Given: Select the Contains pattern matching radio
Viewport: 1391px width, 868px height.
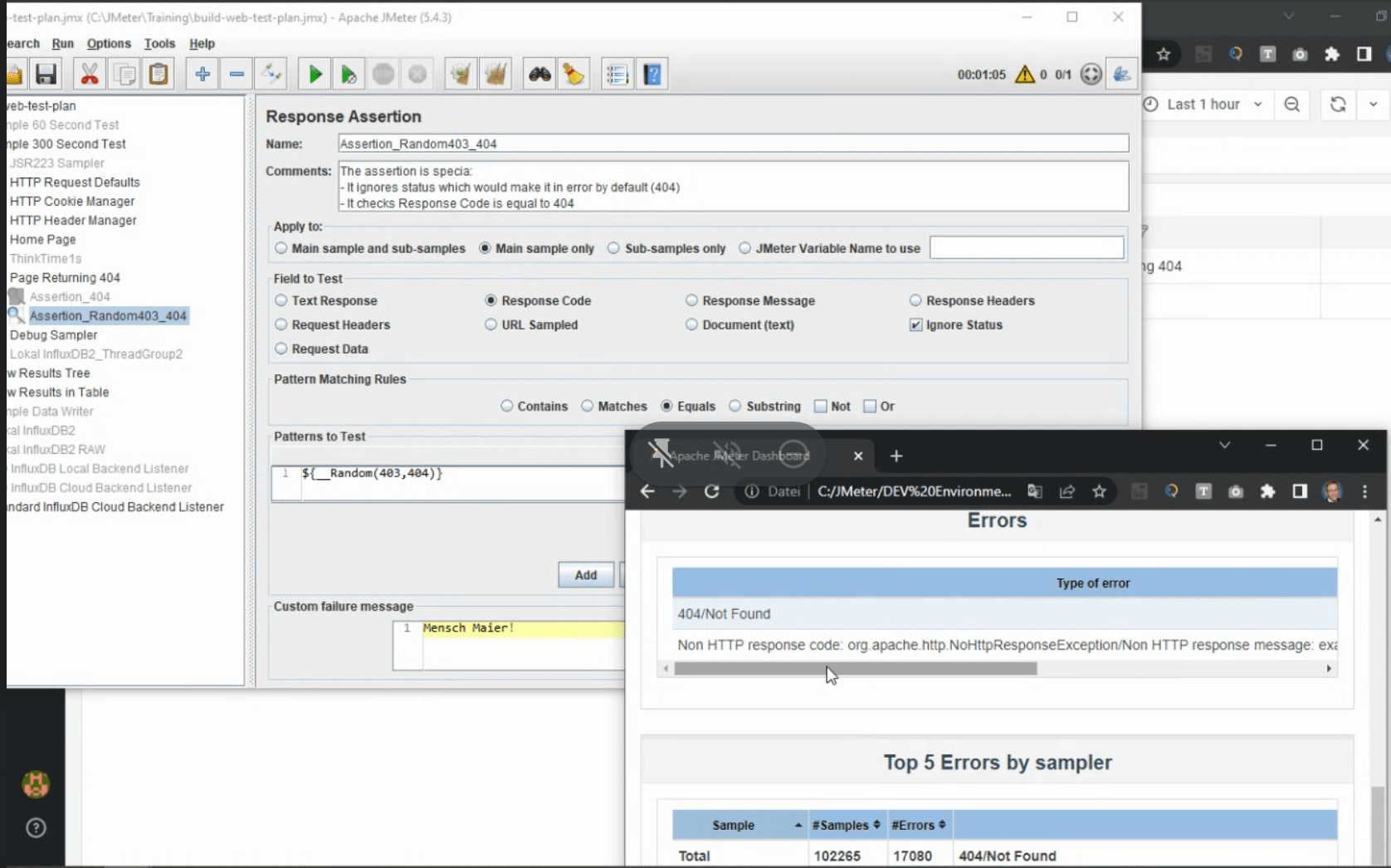Looking at the screenshot, I should [507, 407].
